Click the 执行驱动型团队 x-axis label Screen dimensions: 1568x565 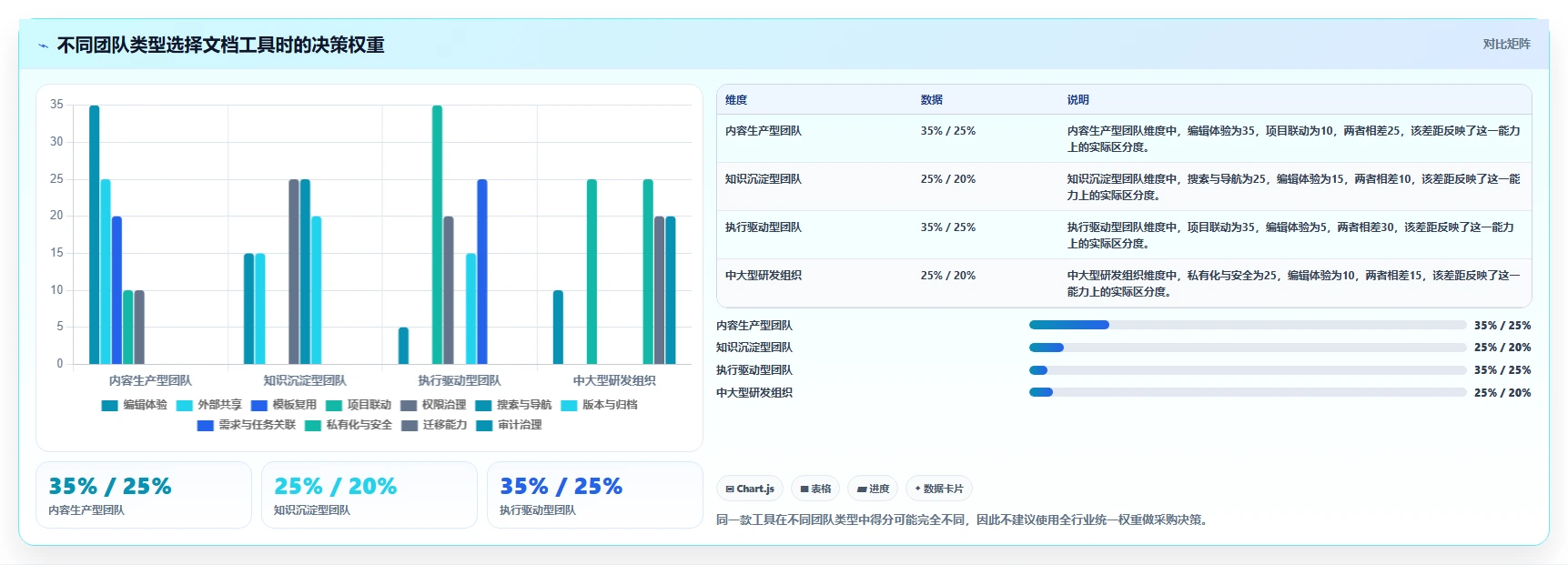click(x=460, y=380)
